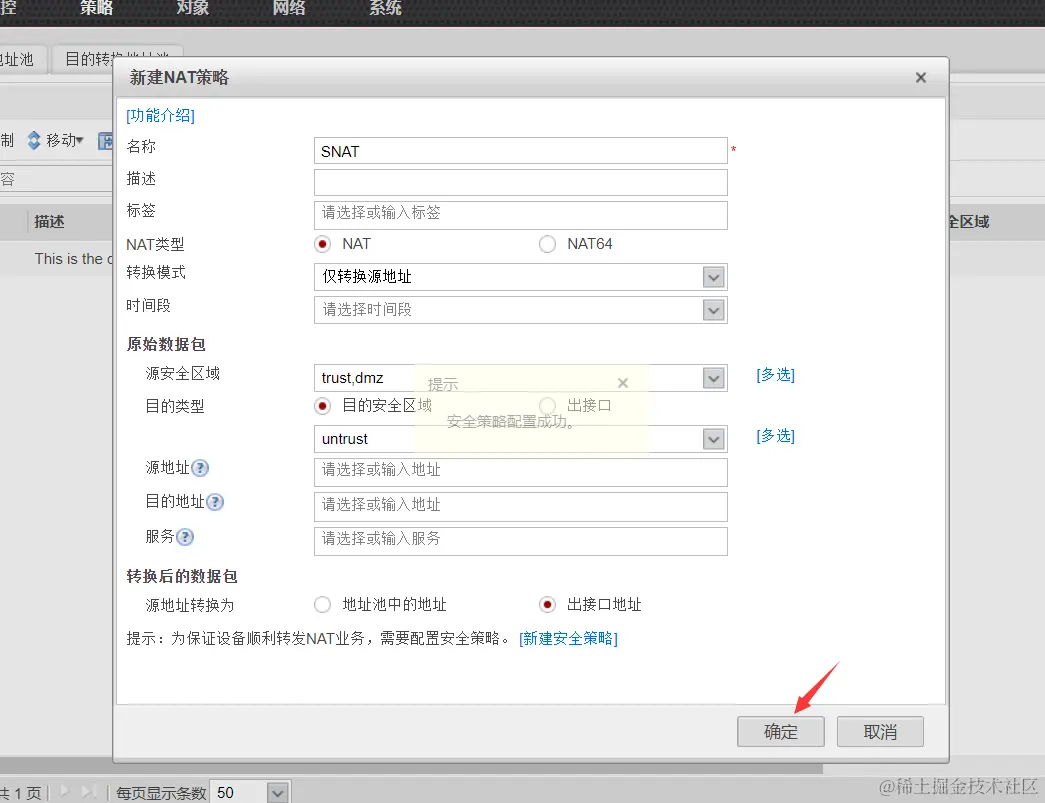Focus the 目的地址 address input
This screenshot has height=803, width=1045.
pos(521,506)
